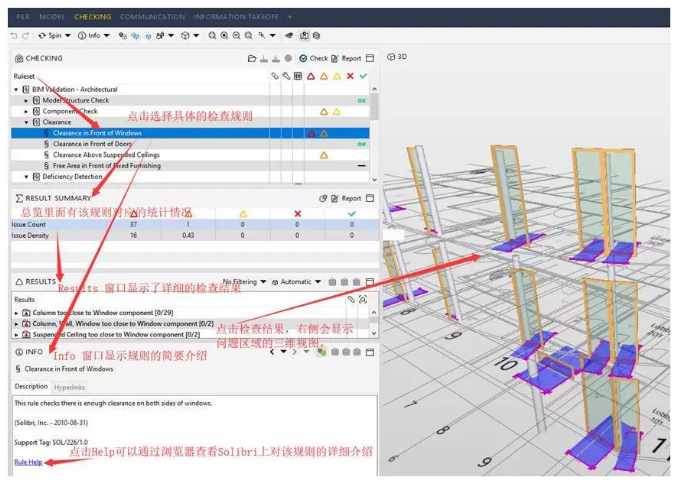
Task: Click the first magnifier zoom icon
Action: (x=212, y=36)
